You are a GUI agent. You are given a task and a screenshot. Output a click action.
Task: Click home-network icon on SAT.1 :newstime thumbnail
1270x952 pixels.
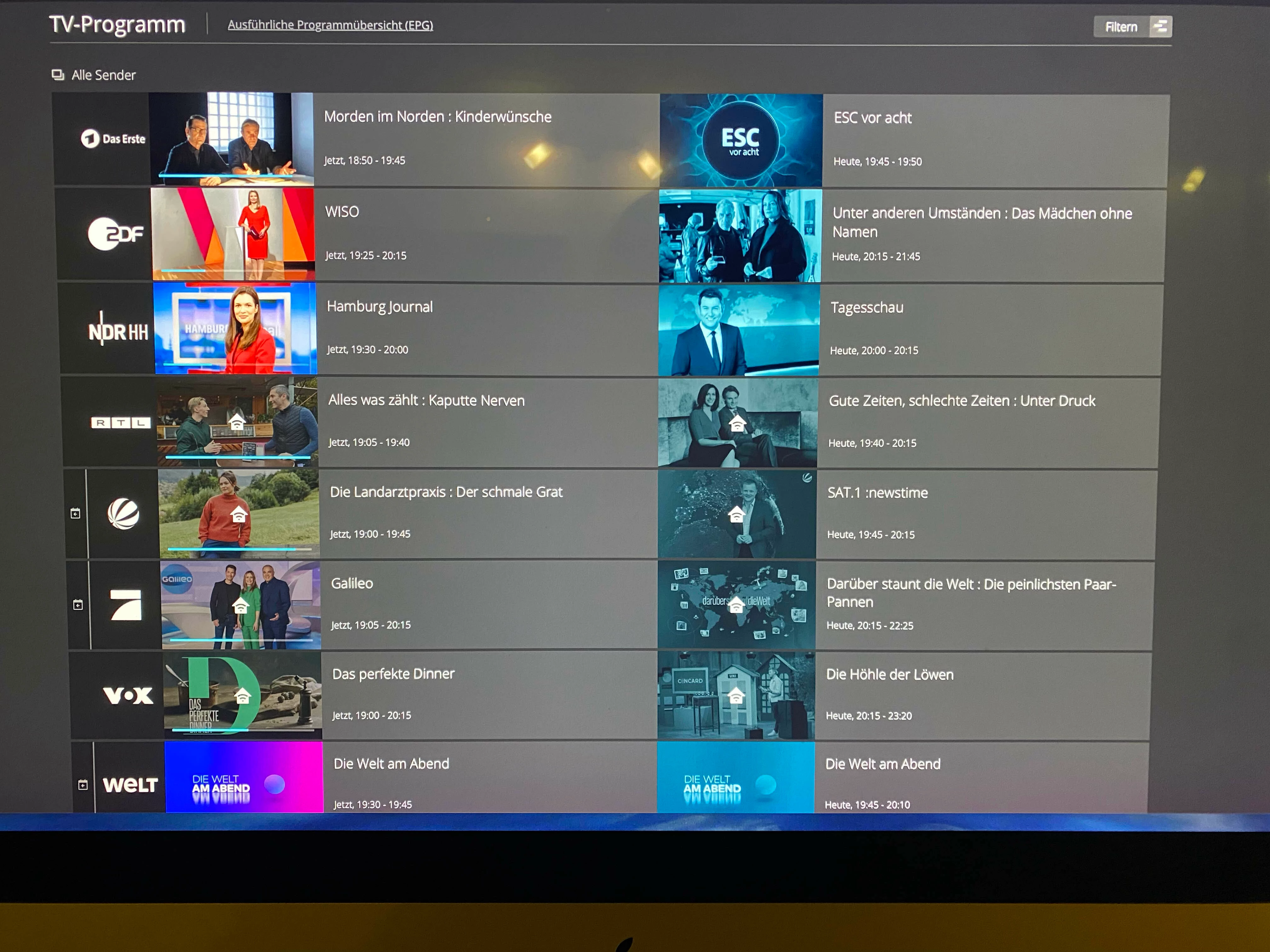(x=736, y=514)
